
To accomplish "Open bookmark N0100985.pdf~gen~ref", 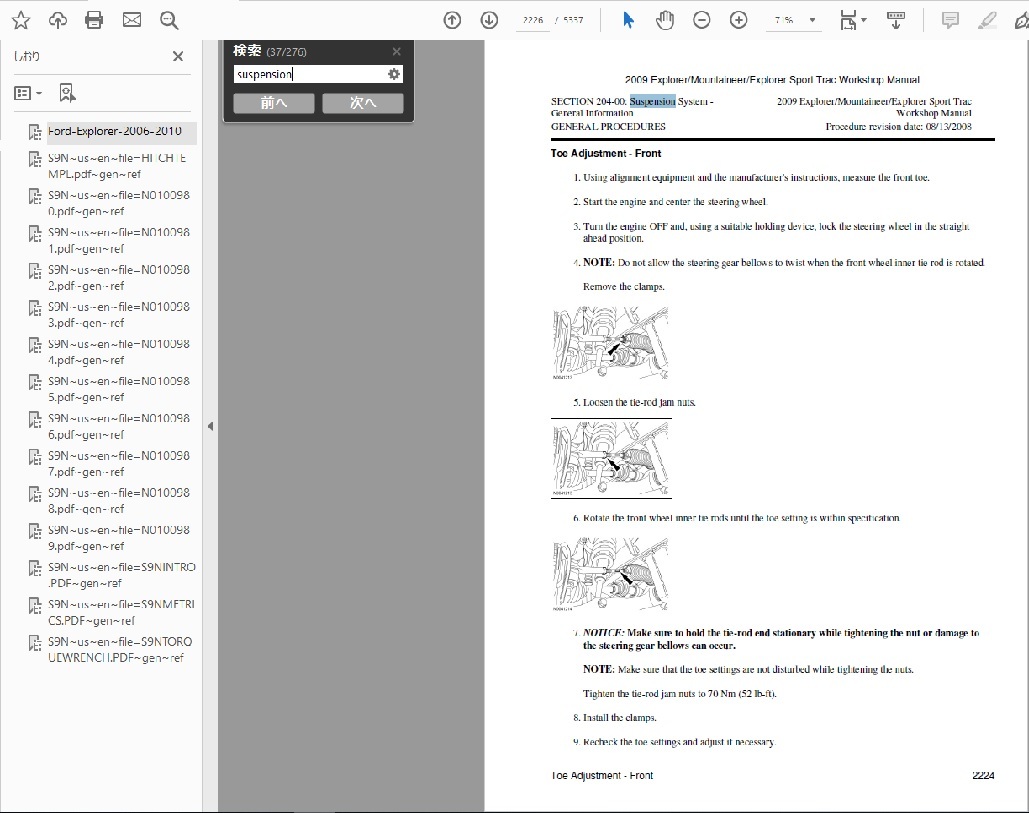I will (x=119, y=389).
